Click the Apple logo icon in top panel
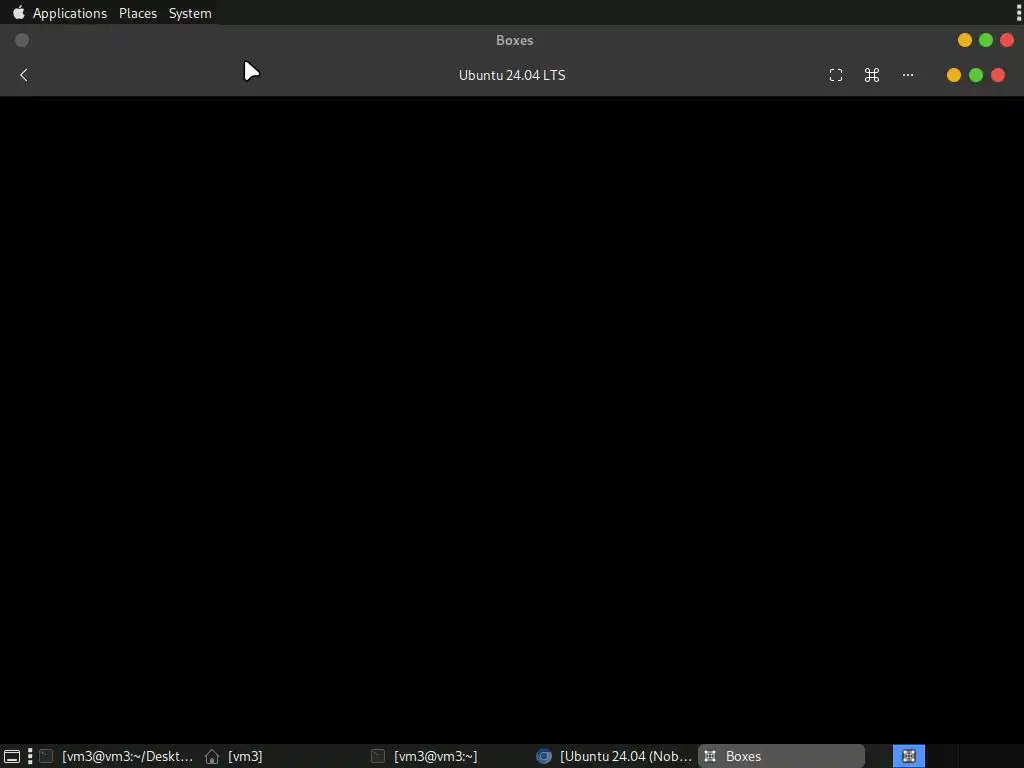1024x768 pixels. 18,12
